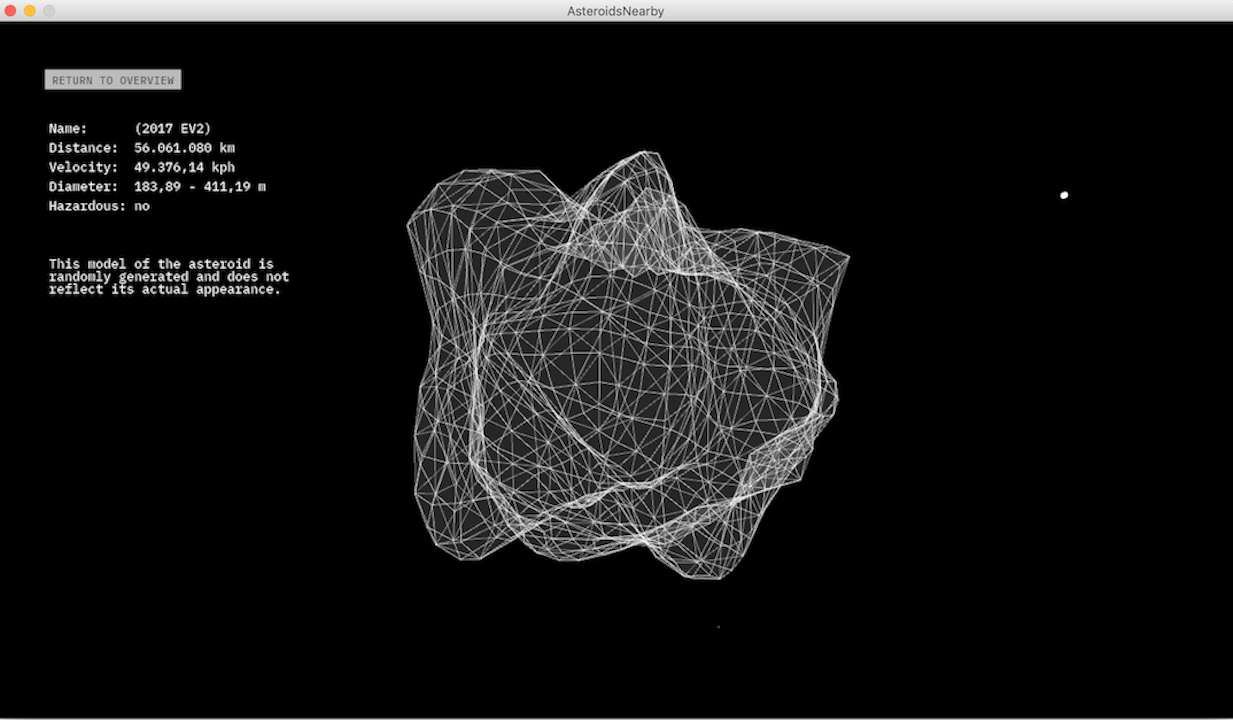Viewport: 1233px width, 720px height.
Task: Click the small white star near the right edge
Action: click(1063, 195)
